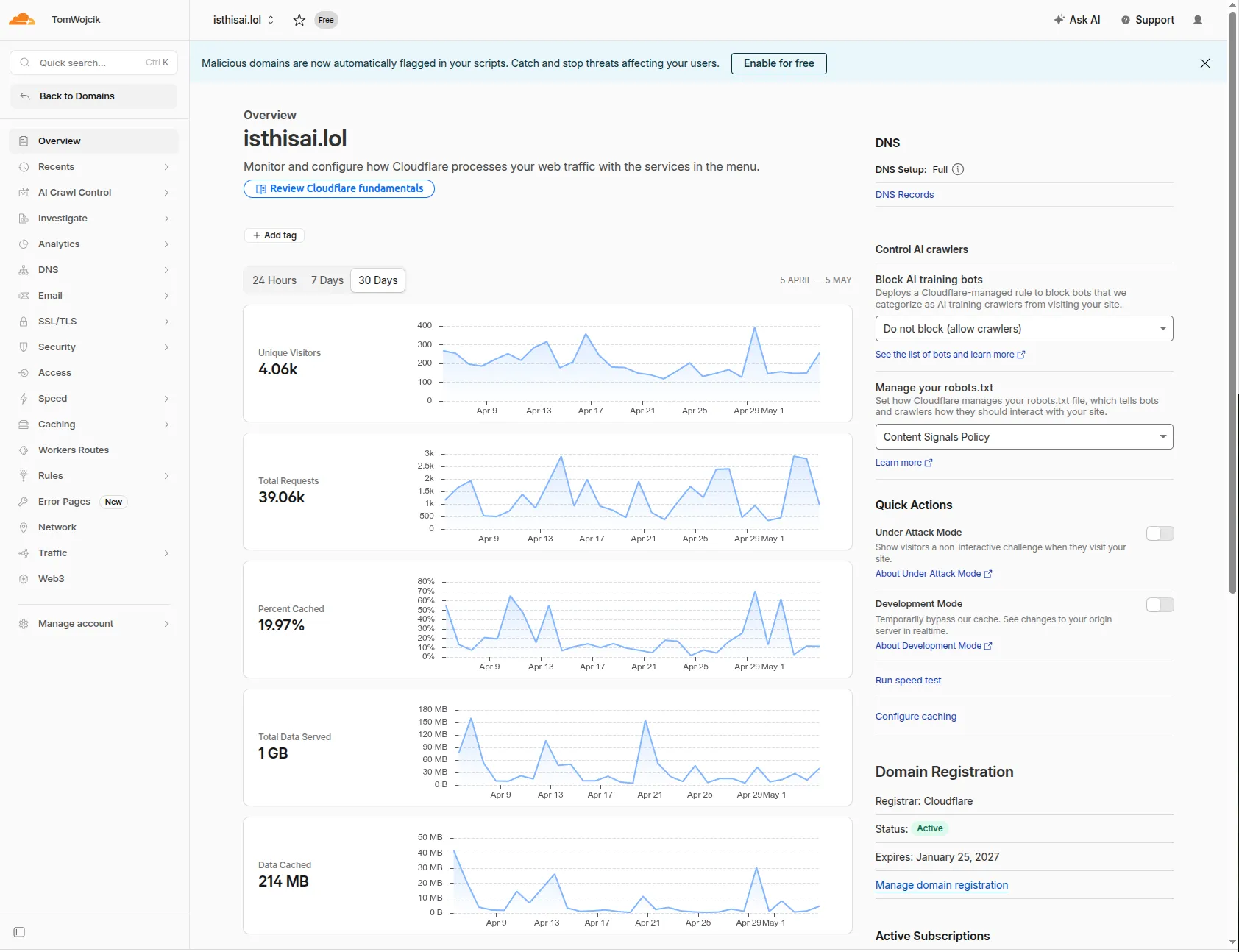Click the Overview sidebar icon
This screenshot has height=952, width=1239.
tap(24, 141)
